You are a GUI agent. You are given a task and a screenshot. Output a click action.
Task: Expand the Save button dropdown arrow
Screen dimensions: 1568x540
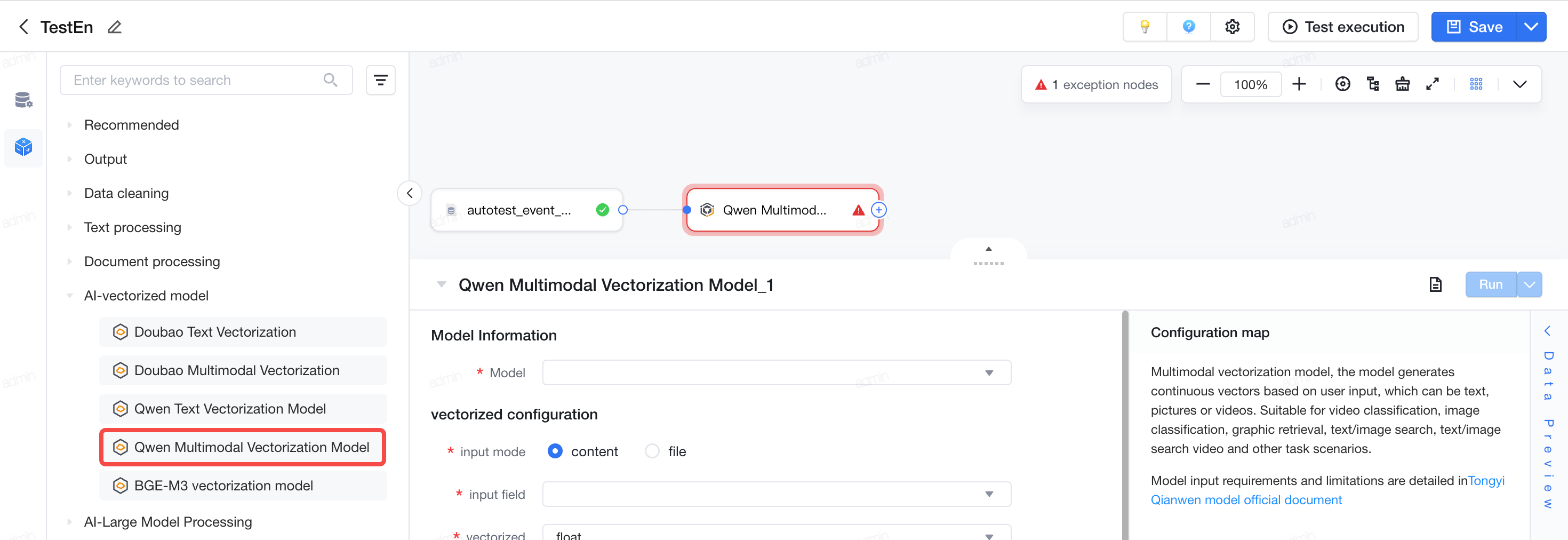point(1531,27)
